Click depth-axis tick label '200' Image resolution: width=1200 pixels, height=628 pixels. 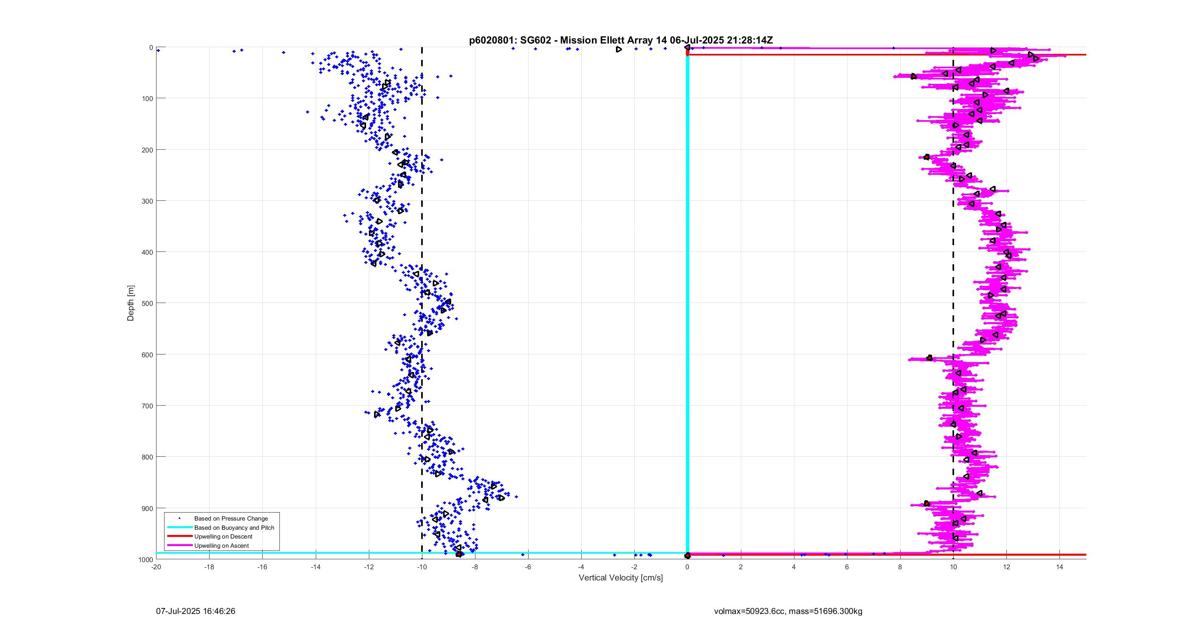click(x=145, y=150)
